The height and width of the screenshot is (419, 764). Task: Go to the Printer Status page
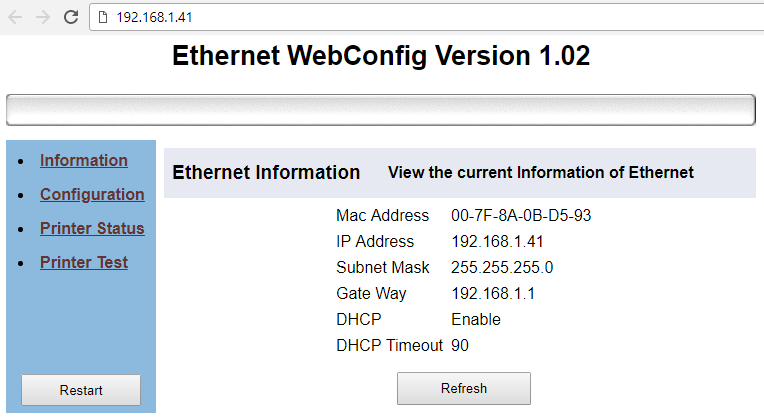(x=92, y=228)
